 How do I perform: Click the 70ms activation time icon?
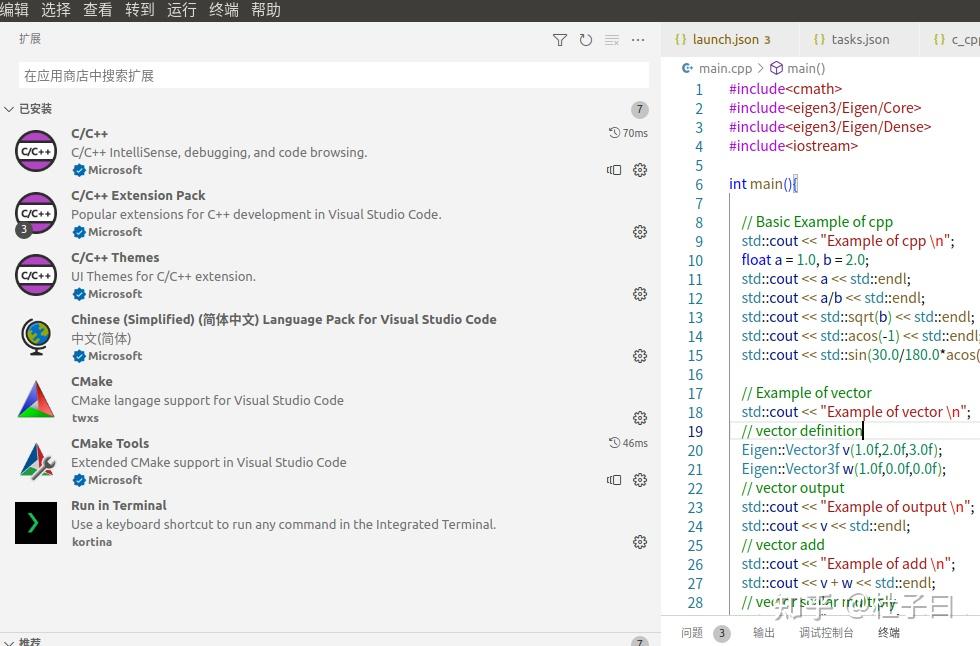[614, 132]
